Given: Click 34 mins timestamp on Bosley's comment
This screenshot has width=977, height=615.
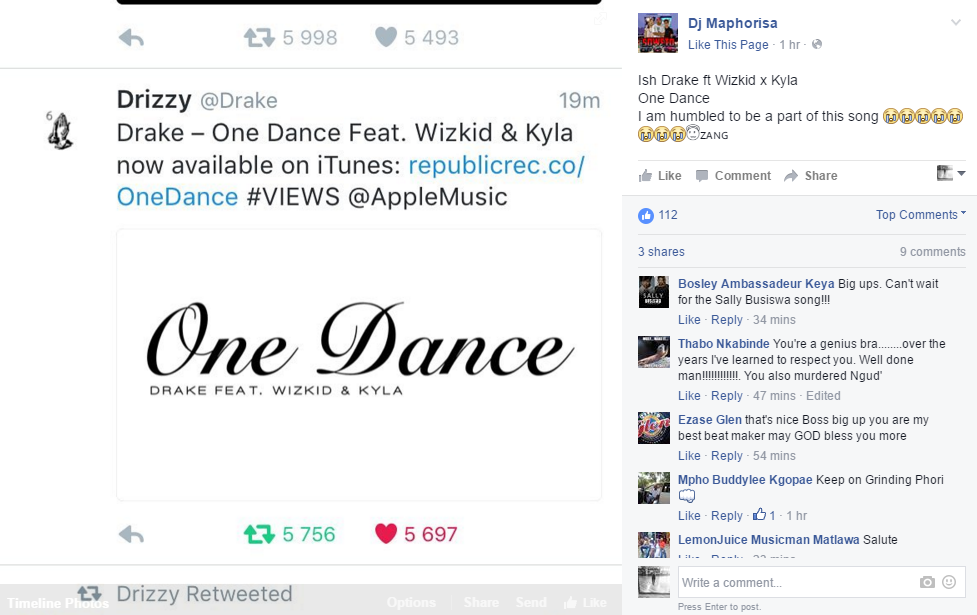Looking at the screenshot, I should (x=774, y=320).
